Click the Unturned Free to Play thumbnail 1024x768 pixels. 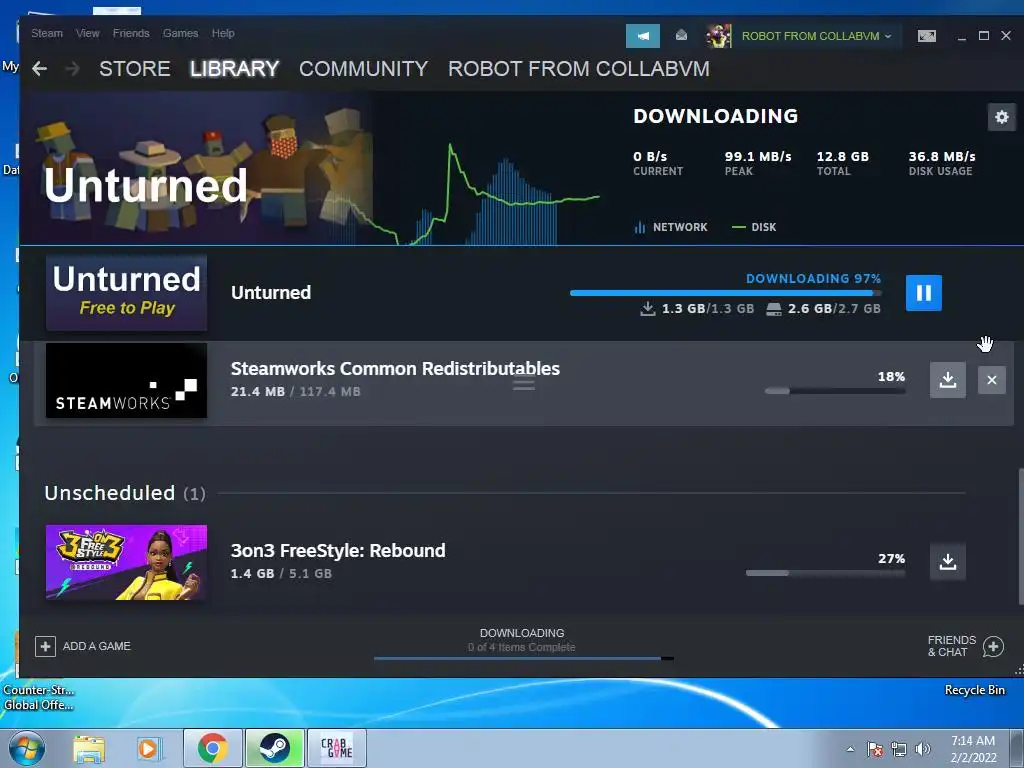click(x=126, y=293)
